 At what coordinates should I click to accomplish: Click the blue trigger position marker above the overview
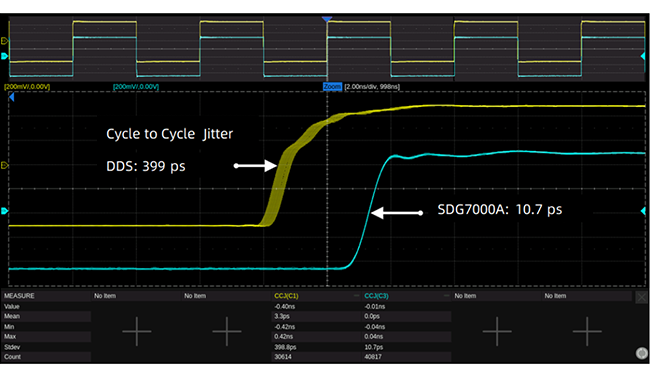click(327, 19)
